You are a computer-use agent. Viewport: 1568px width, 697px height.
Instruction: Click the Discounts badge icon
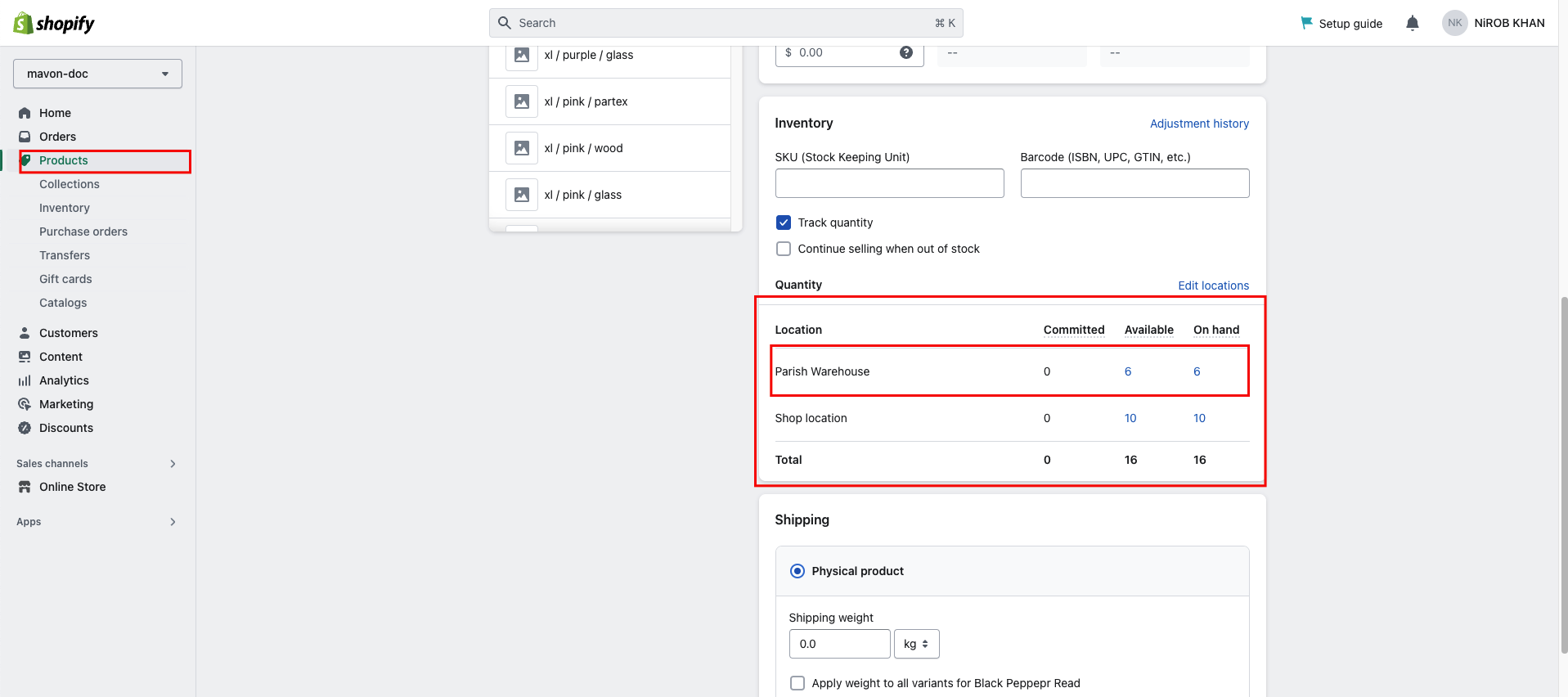coord(25,428)
